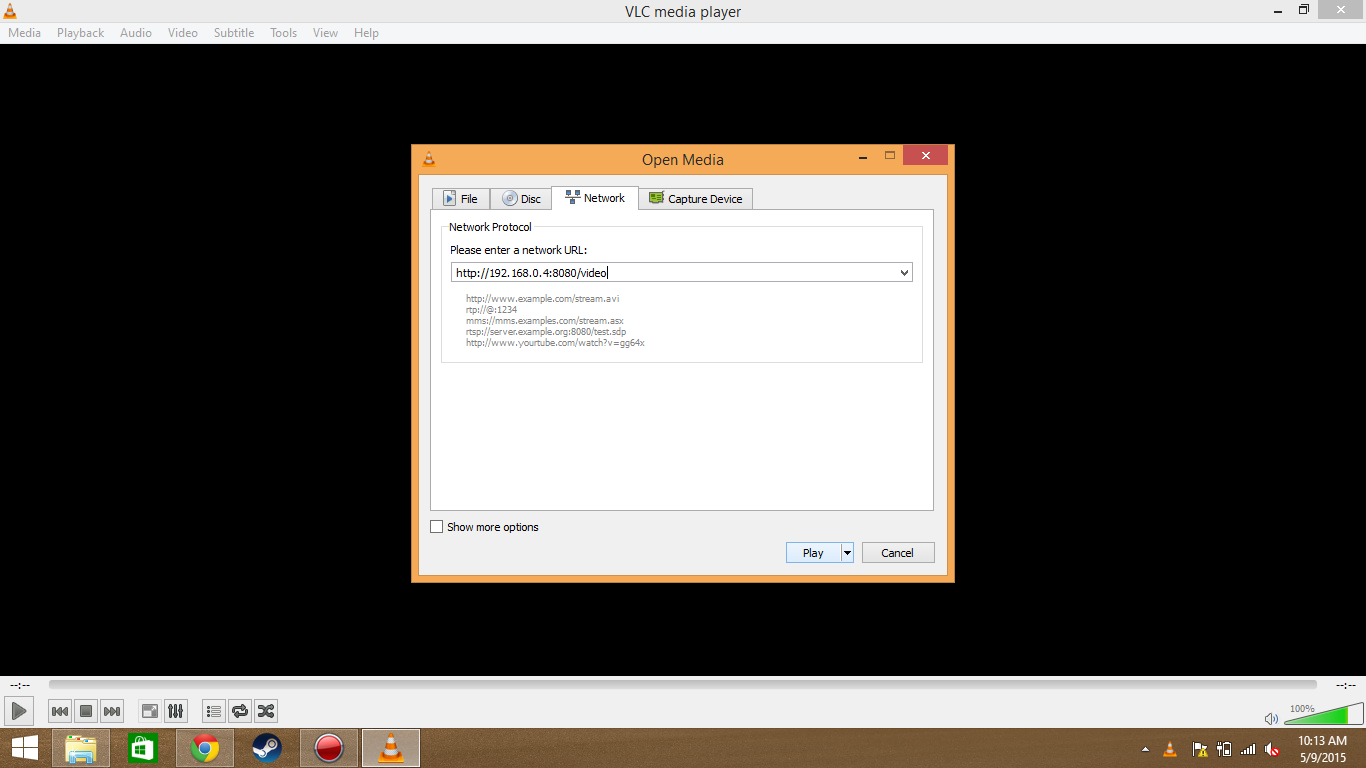Viewport: 1366px width, 768px height.
Task: Click the taskbar clock 10:13 AM
Action: point(1322,741)
